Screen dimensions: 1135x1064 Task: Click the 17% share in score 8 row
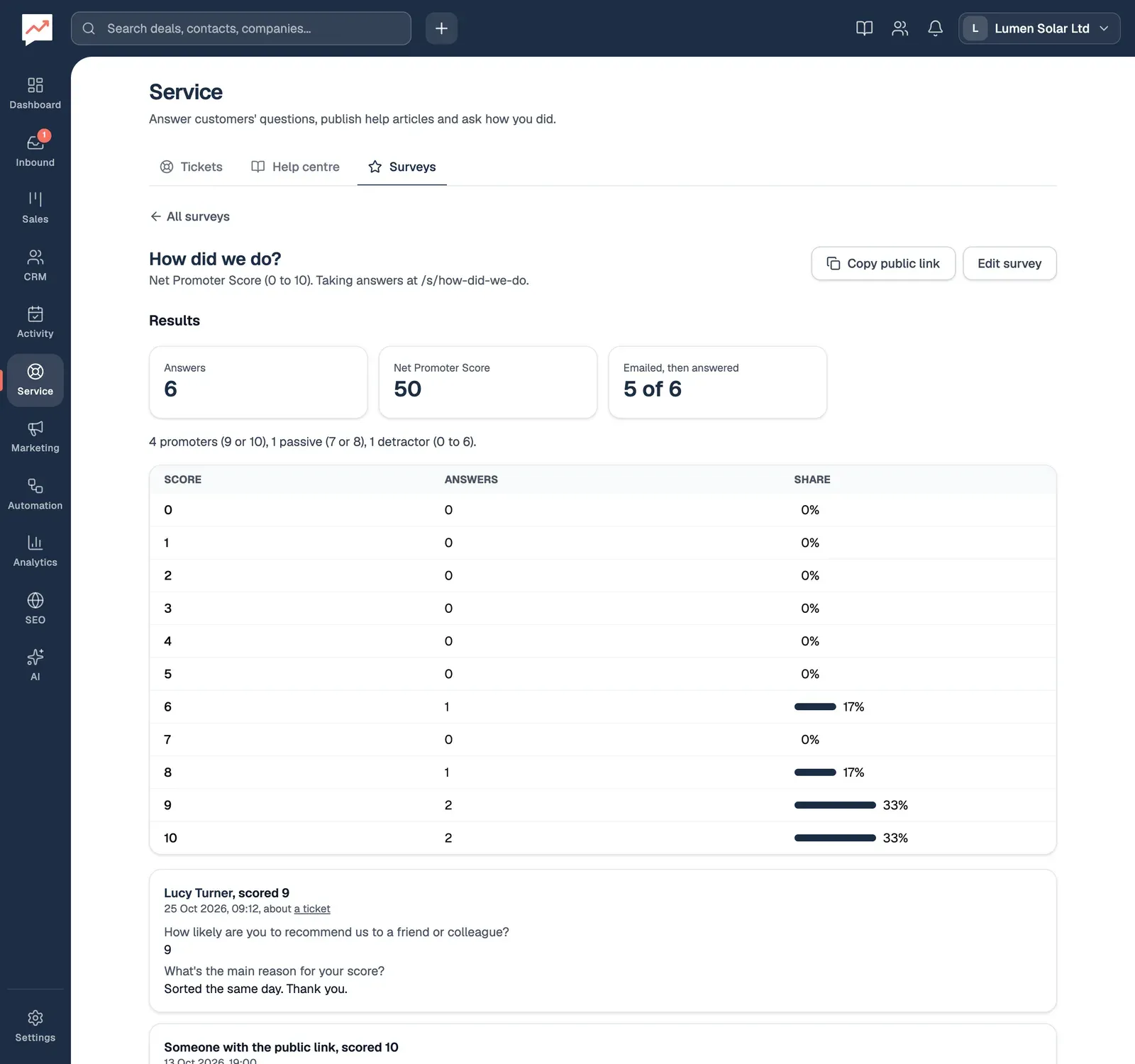coord(853,772)
